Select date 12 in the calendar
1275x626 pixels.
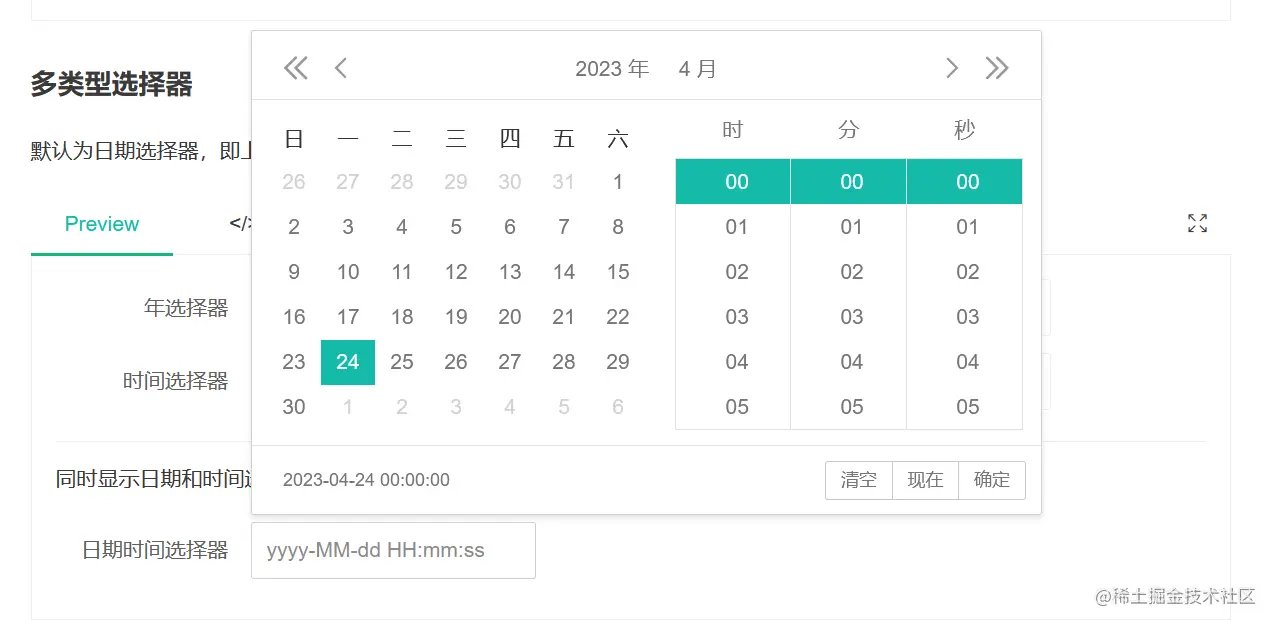click(456, 272)
